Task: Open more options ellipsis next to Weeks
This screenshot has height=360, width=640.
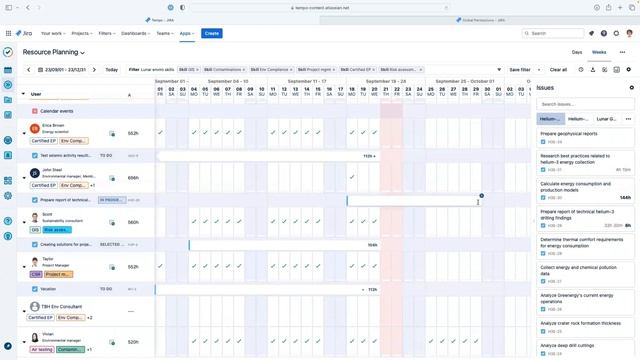Action: 622,52
